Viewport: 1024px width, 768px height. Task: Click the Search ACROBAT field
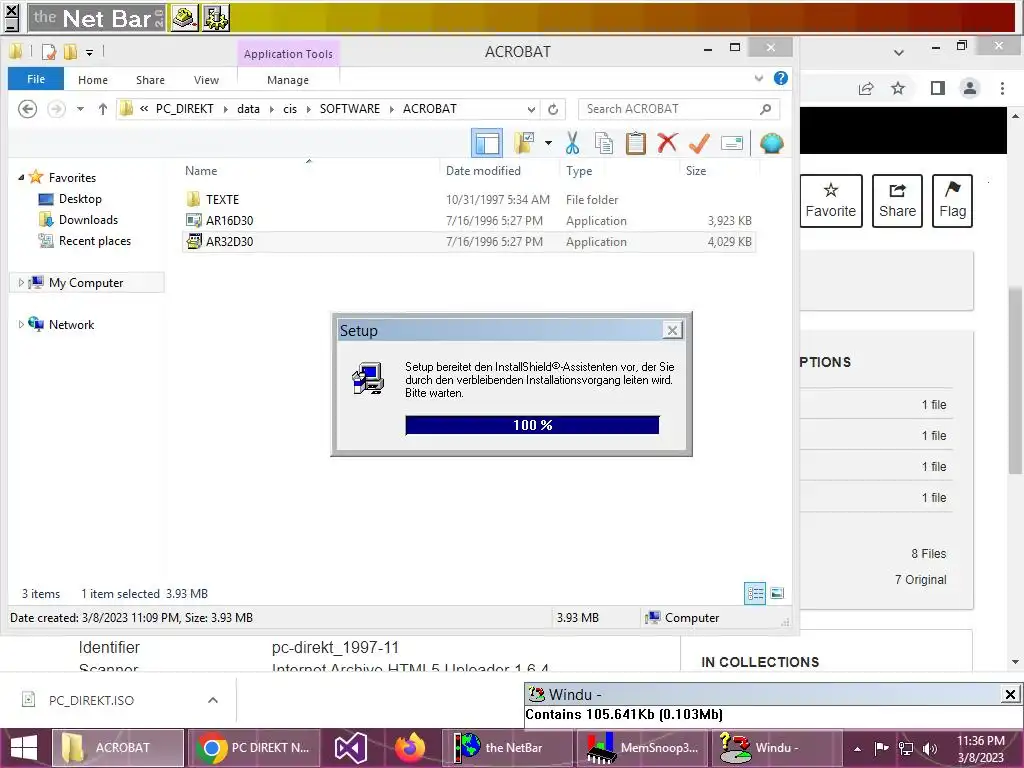tap(679, 109)
